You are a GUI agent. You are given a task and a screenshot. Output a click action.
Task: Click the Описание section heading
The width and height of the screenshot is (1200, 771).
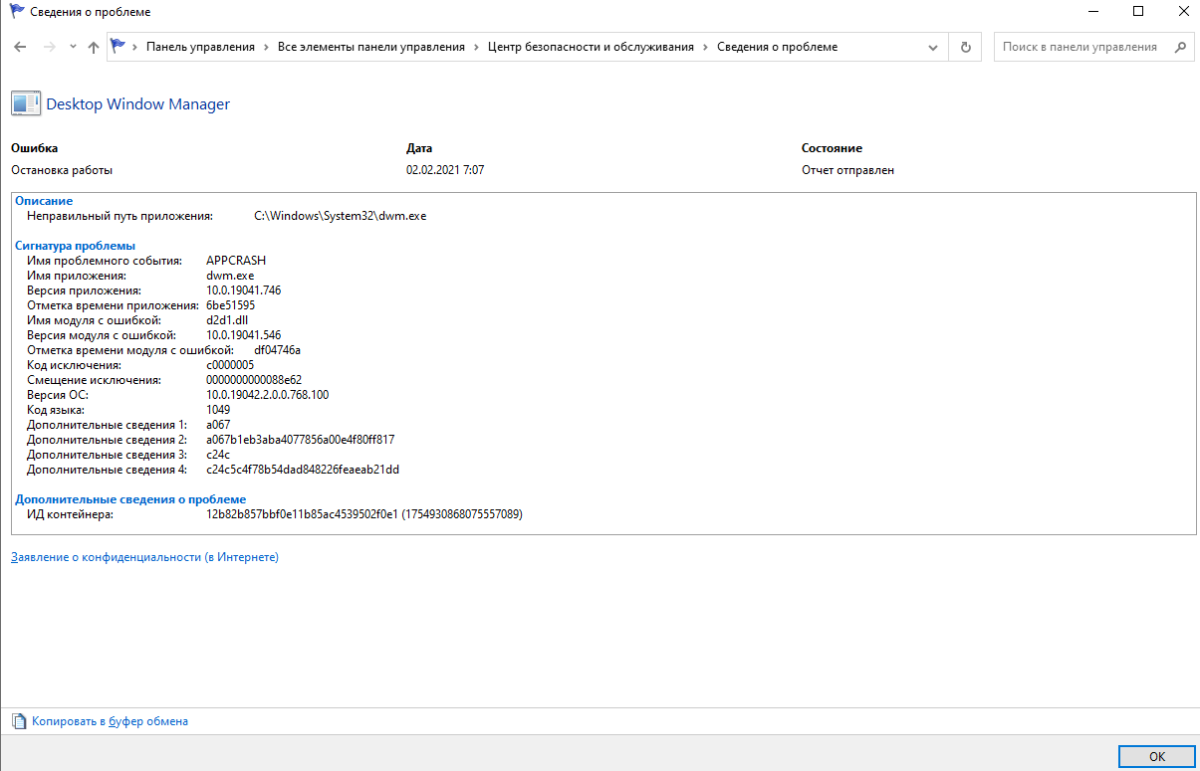(44, 201)
